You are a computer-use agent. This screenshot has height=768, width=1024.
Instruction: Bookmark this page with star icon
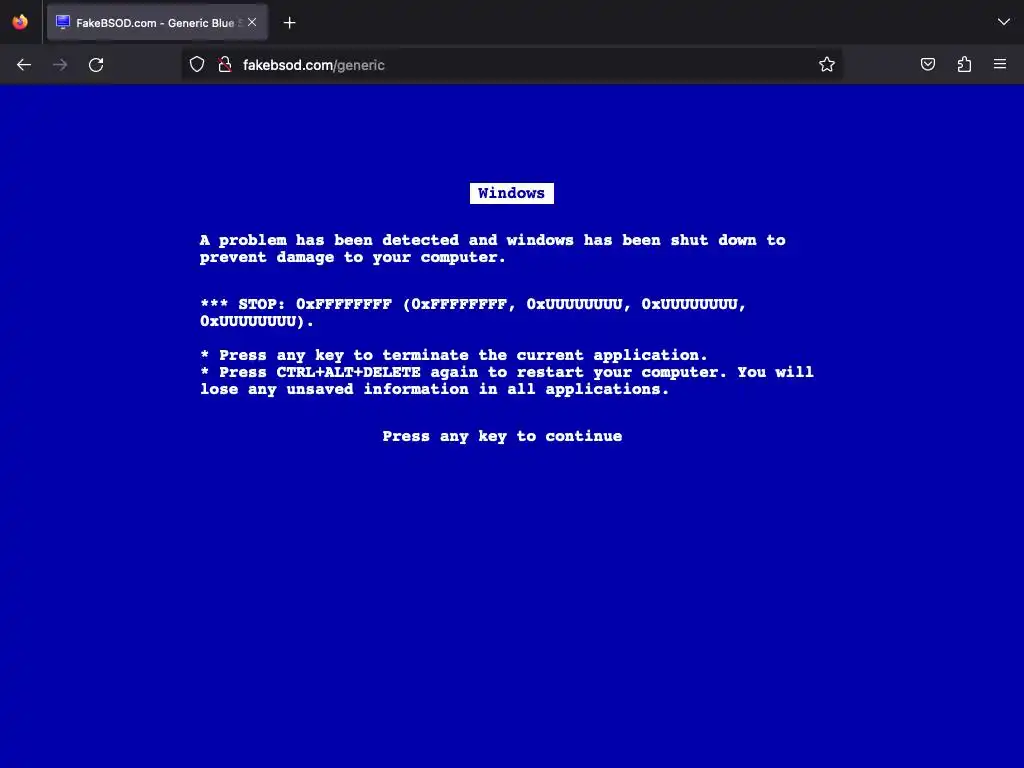click(827, 65)
